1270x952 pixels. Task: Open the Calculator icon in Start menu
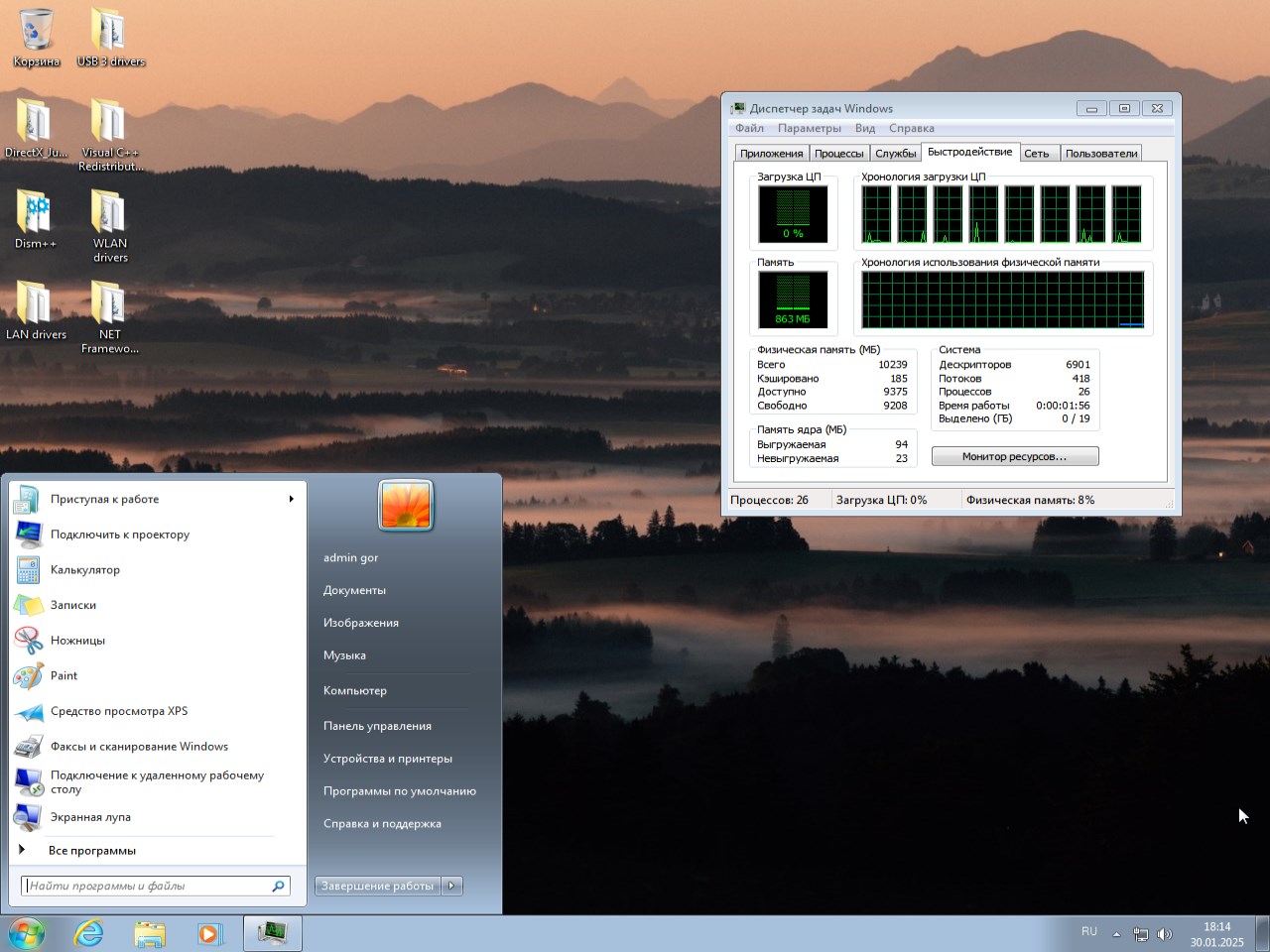tap(28, 570)
